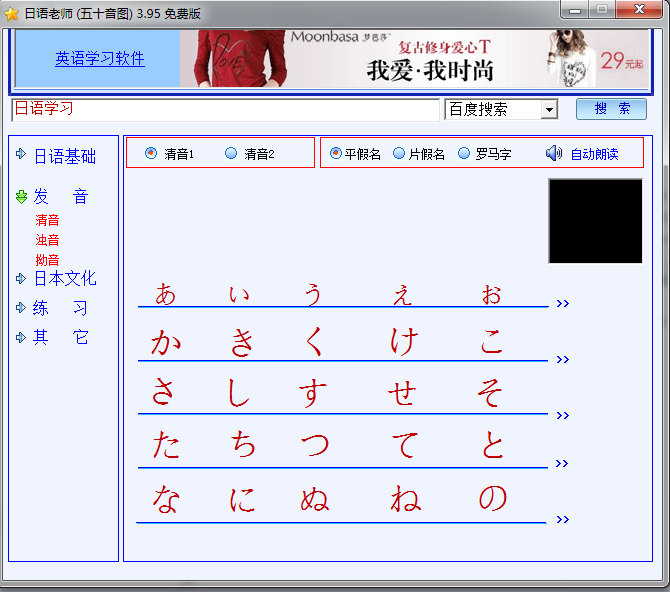Close the 日语老师 window
670x592 pixels.
[x=639, y=9]
